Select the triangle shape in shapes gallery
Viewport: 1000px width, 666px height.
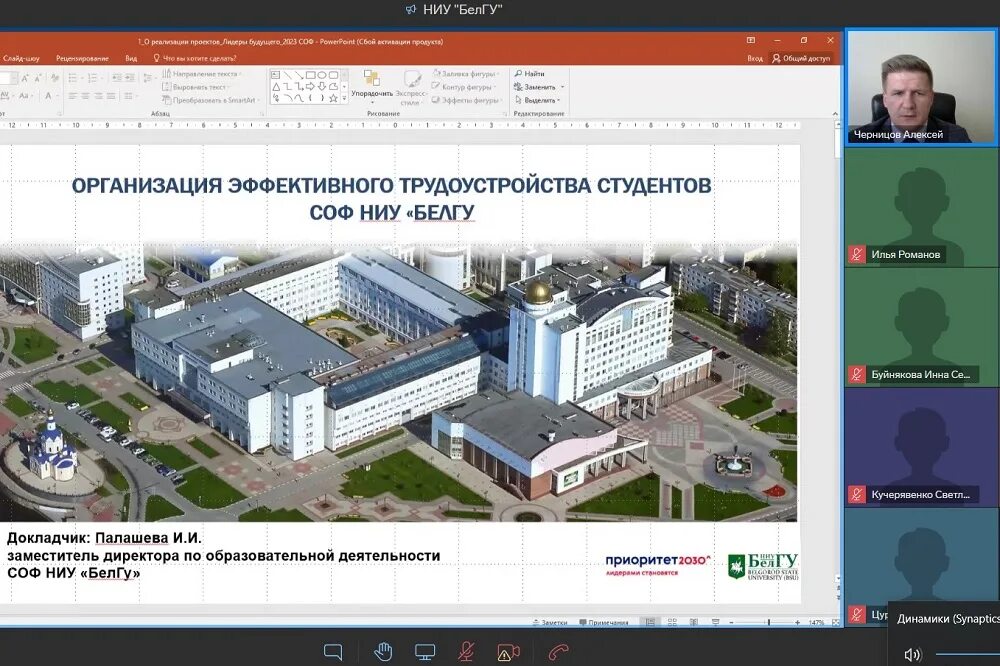[276, 87]
